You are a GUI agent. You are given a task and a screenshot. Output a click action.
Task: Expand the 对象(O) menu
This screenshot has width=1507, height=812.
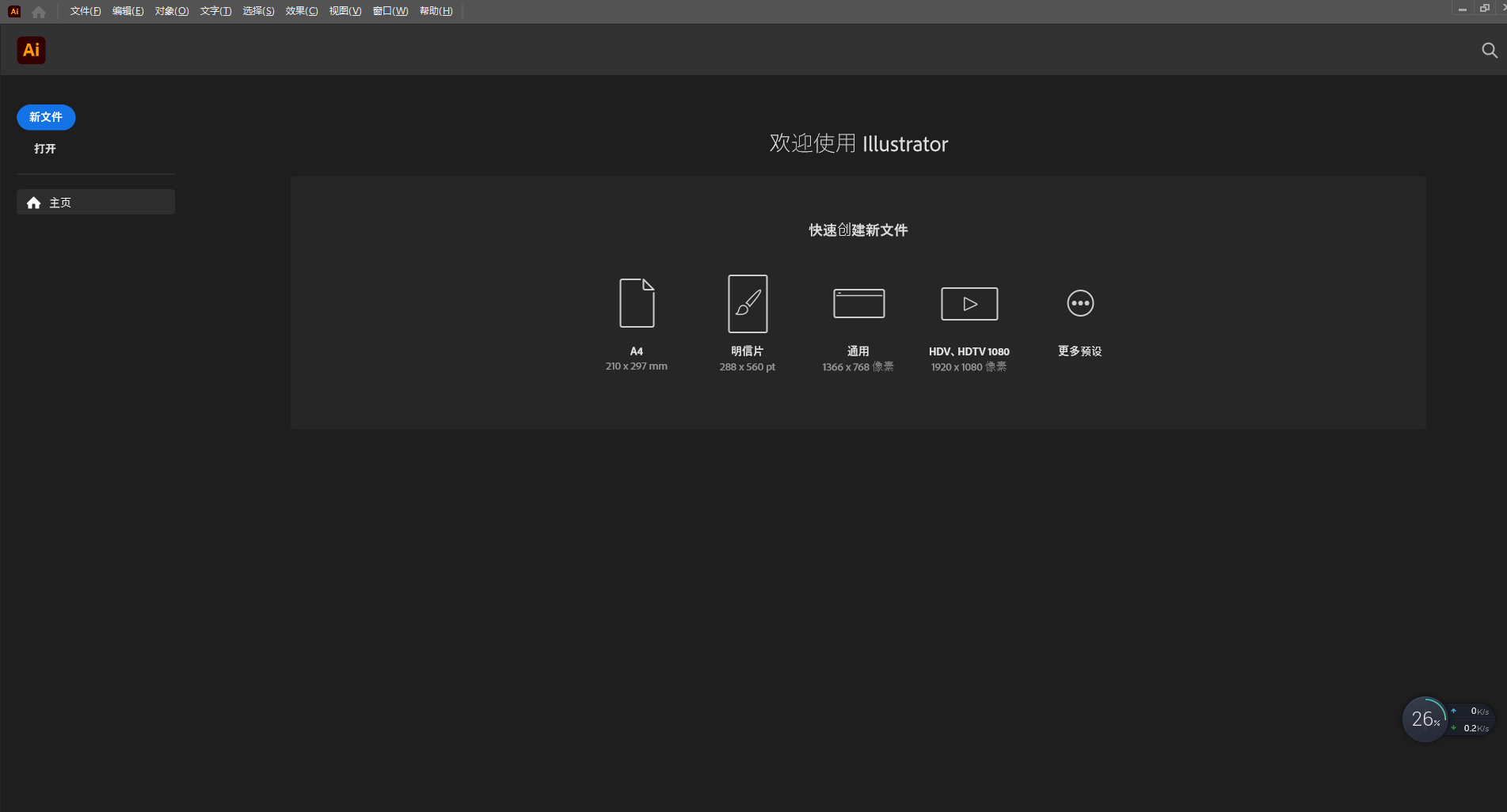click(x=172, y=11)
